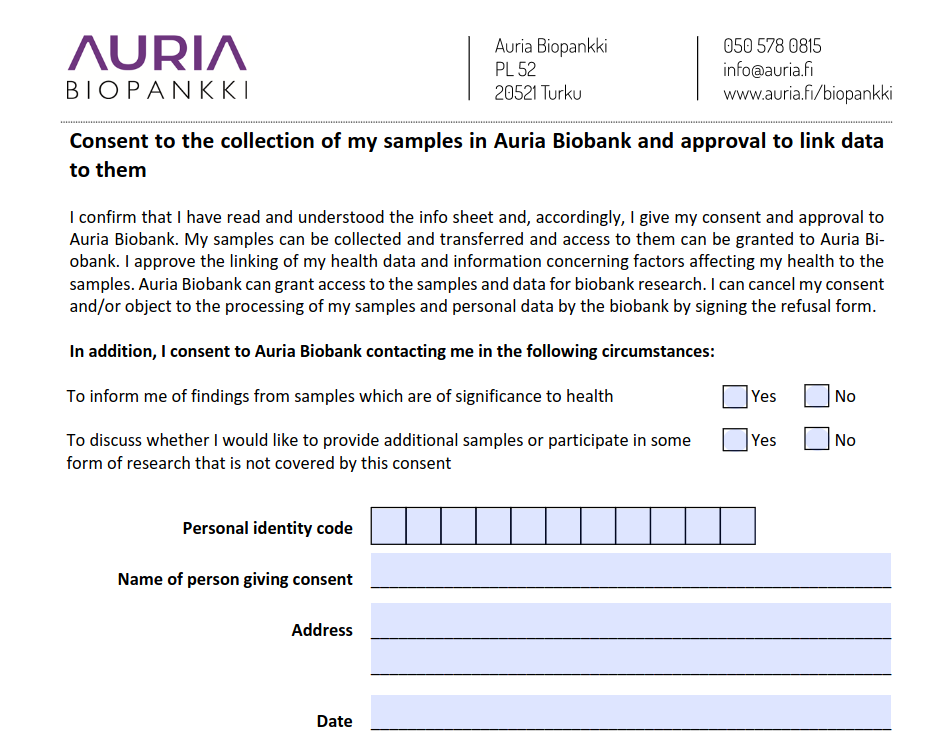This screenshot has height=739, width=948.
Task: Open the www.auria.fi/biopankki website link
Action: coord(807,93)
